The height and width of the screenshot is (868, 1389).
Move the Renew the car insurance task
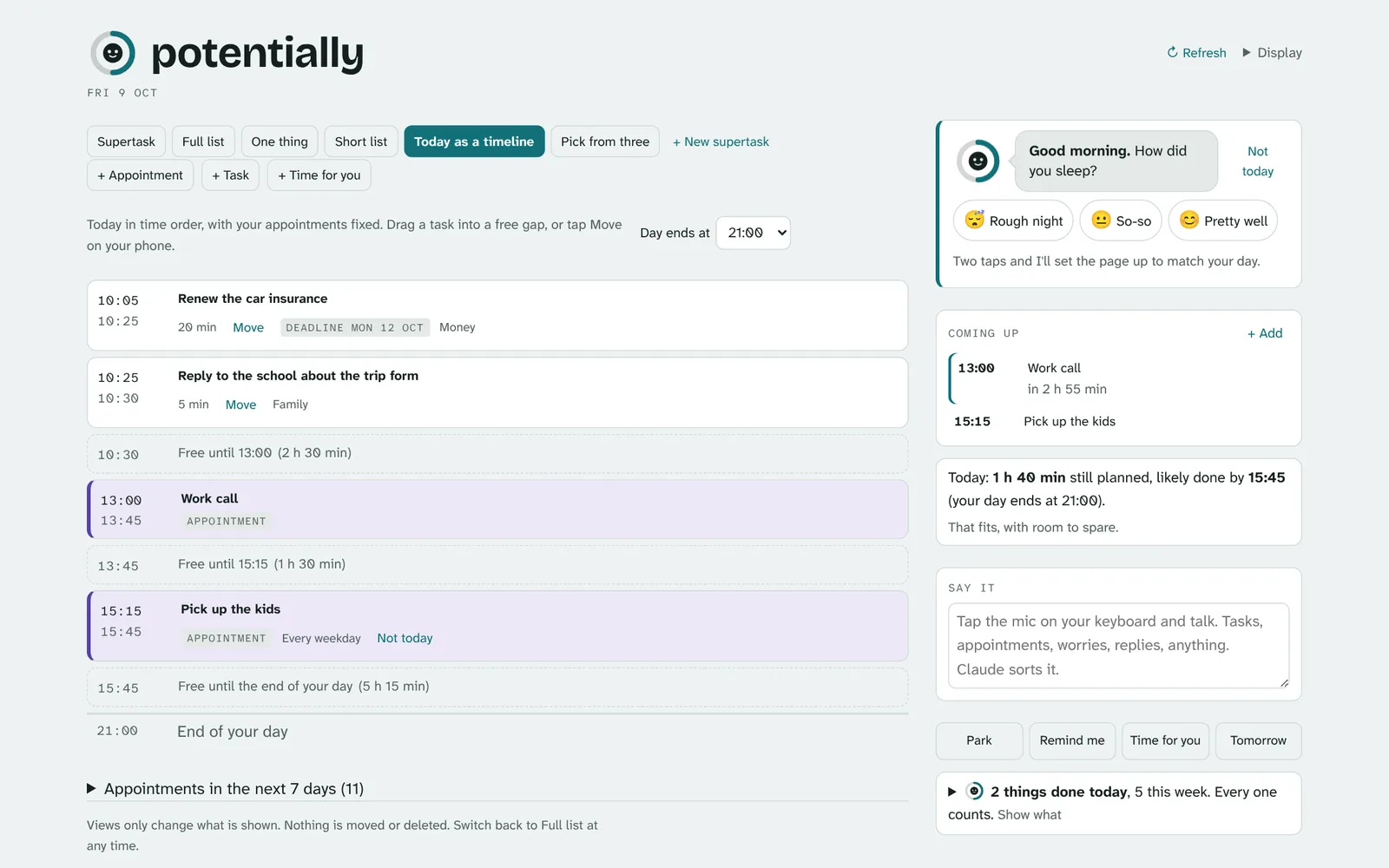click(248, 327)
